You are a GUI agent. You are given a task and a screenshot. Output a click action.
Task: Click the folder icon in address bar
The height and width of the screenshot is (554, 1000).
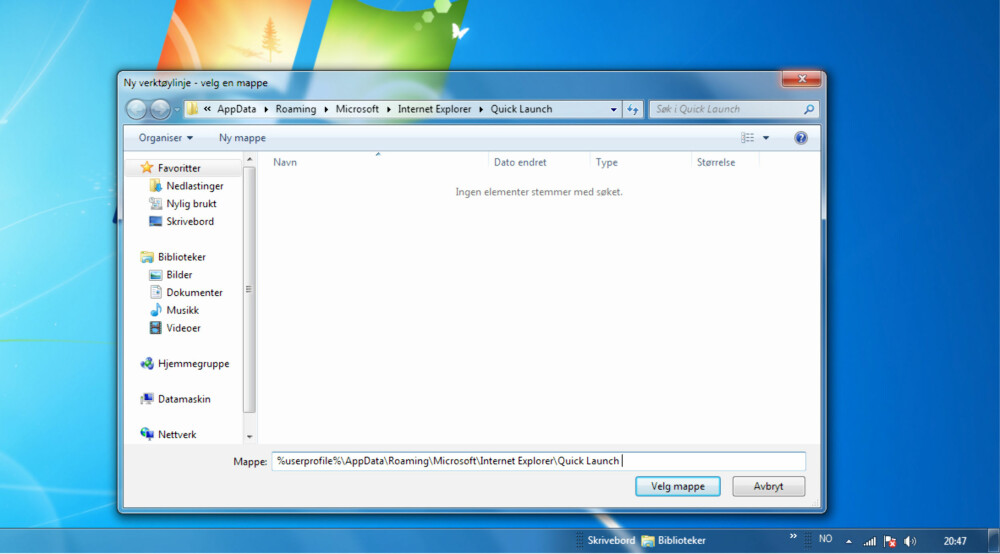coord(193,109)
